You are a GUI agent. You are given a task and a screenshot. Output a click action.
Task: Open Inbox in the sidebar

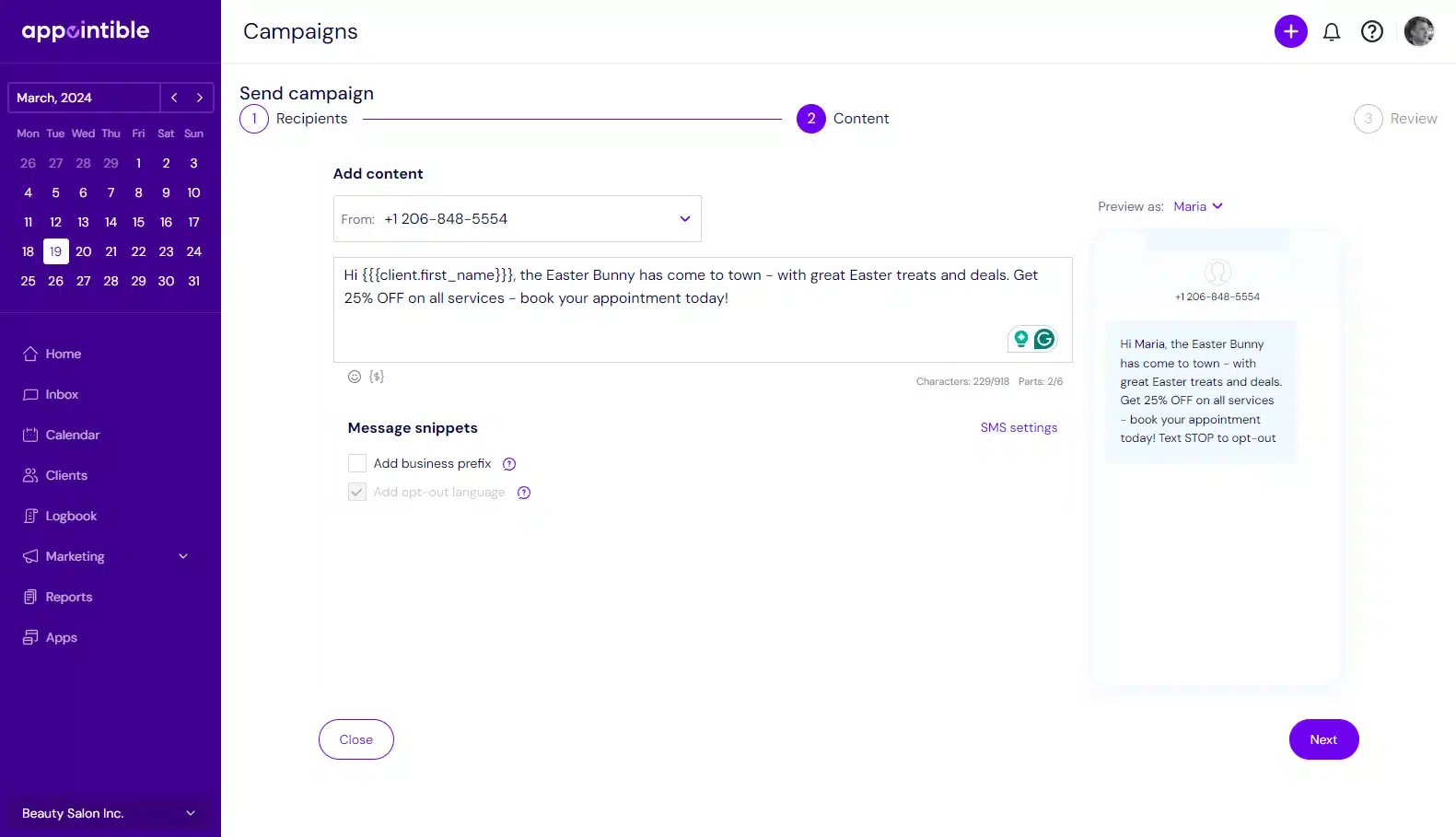tap(62, 394)
